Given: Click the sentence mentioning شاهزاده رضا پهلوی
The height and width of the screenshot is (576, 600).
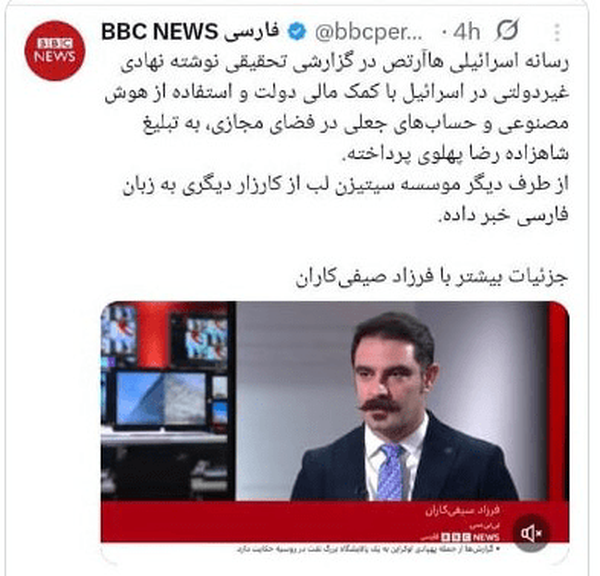Looking at the screenshot, I should [x=455, y=154].
